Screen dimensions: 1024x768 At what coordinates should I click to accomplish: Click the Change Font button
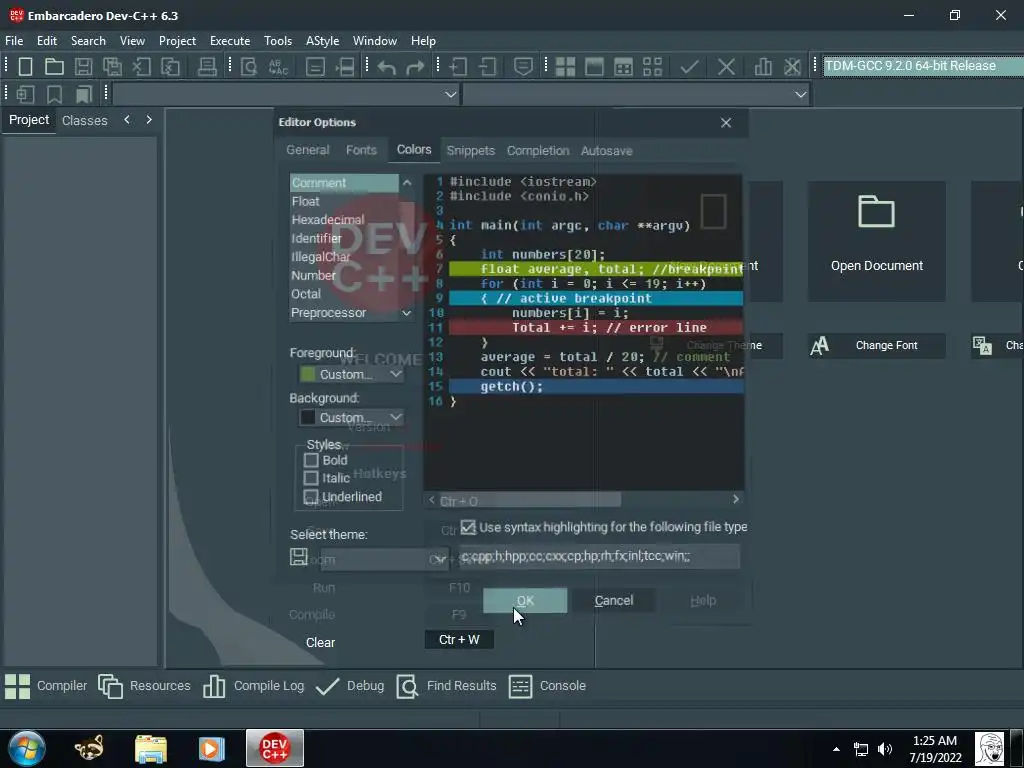click(876, 345)
